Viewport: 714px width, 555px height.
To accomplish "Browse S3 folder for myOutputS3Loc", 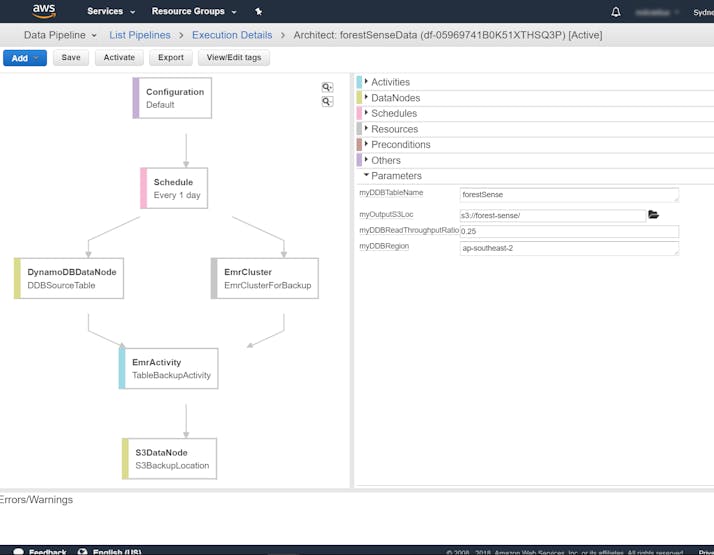I will tap(653, 214).
